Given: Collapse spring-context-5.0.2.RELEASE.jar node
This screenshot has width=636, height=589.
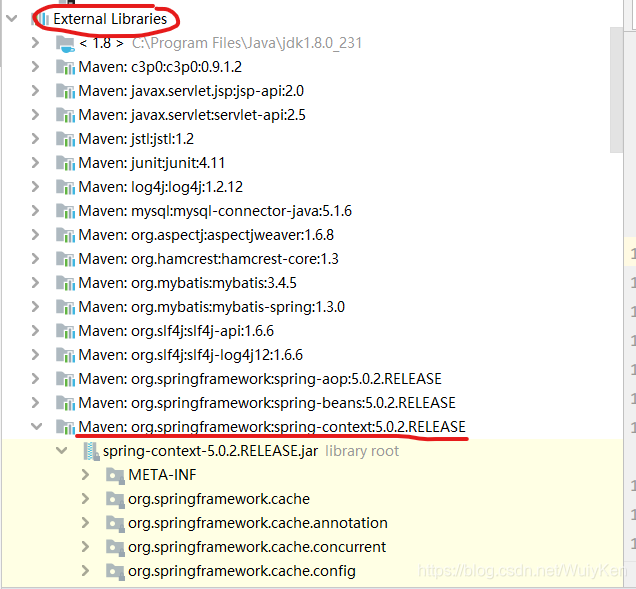Looking at the screenshot, I should tap(62, 451).
